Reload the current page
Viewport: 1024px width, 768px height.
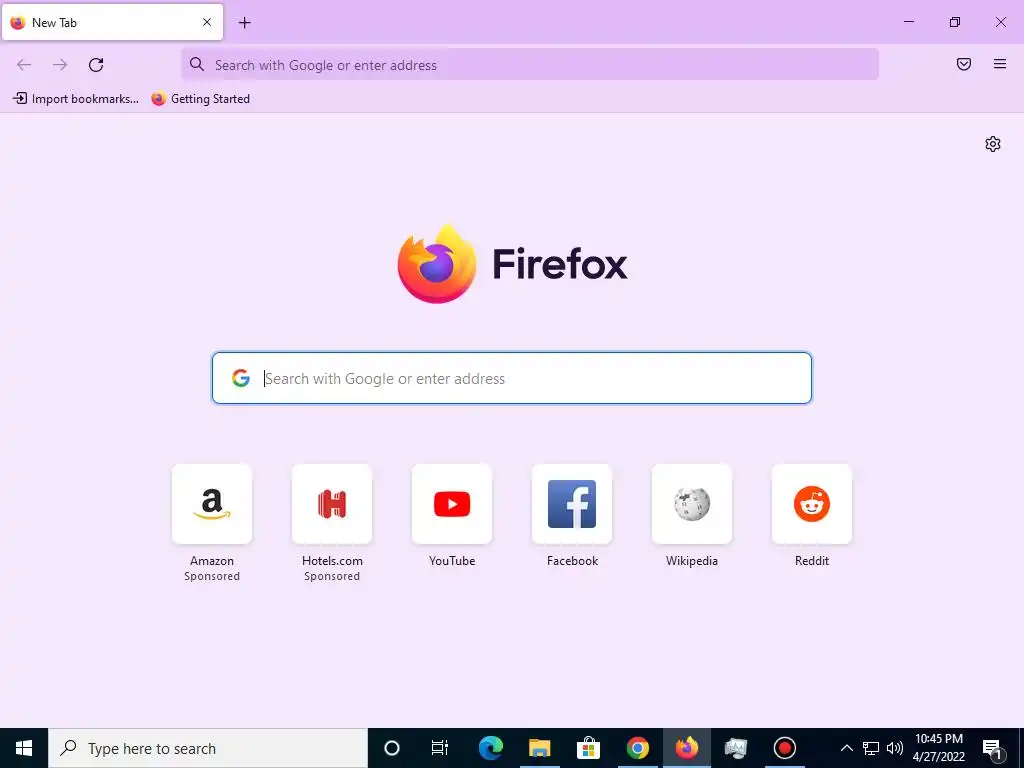point(96,65)
